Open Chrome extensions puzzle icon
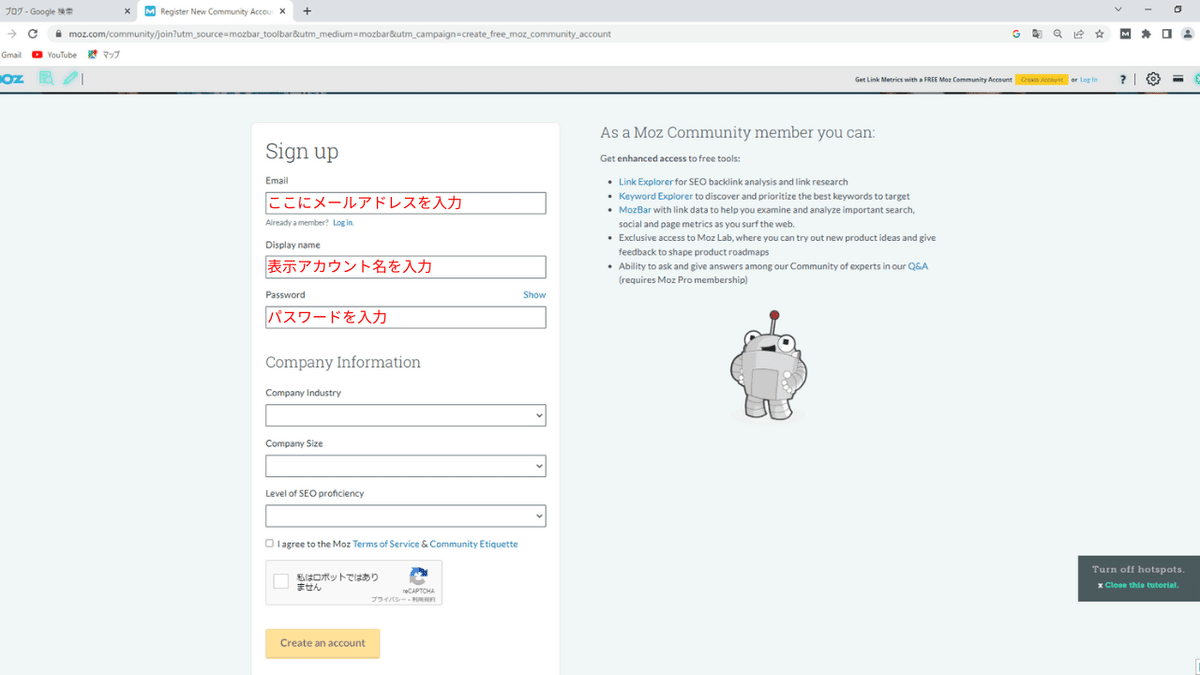The width and height of the screenshot is (1200, 675). 1146,33
